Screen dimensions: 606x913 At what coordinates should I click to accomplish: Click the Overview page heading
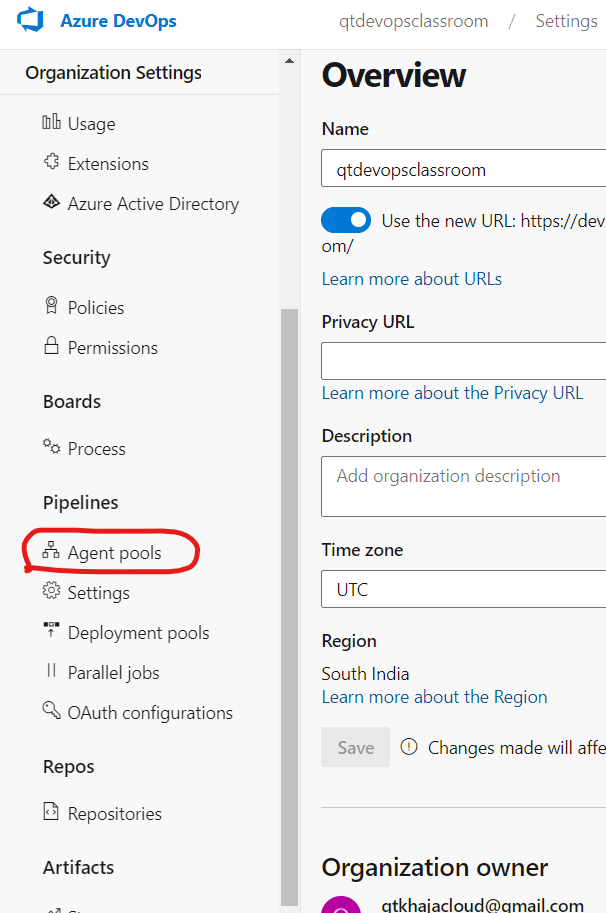pos(394,76)
